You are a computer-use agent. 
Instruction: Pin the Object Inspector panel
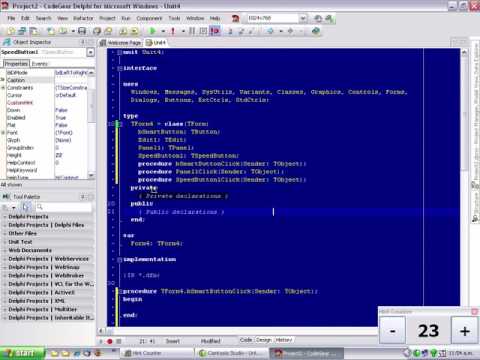[82, 42]
